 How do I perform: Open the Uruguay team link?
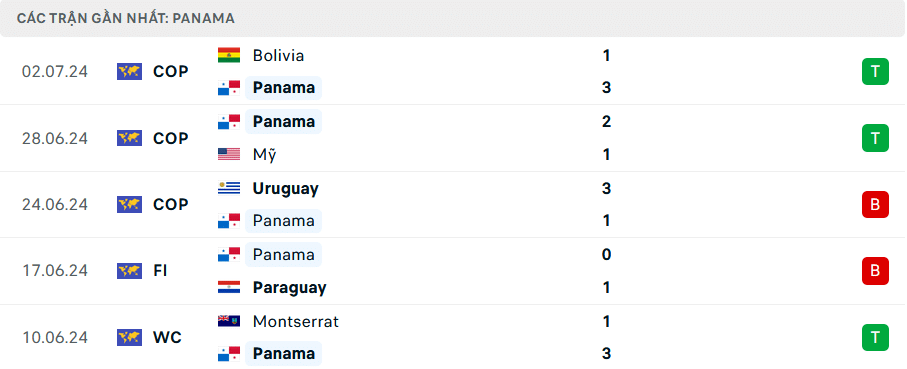(285, 189)
